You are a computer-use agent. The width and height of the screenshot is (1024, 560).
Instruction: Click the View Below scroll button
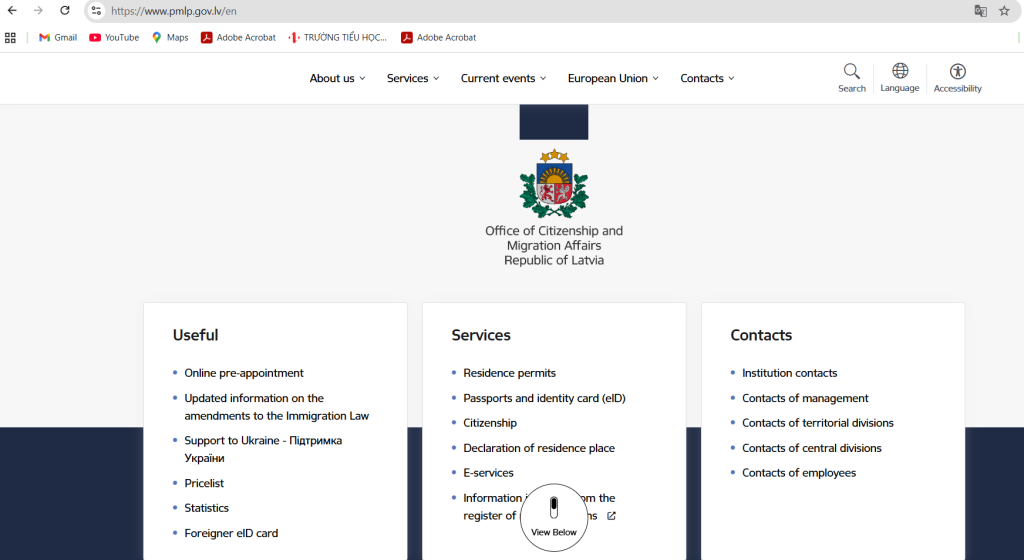[x=553, y=517]
